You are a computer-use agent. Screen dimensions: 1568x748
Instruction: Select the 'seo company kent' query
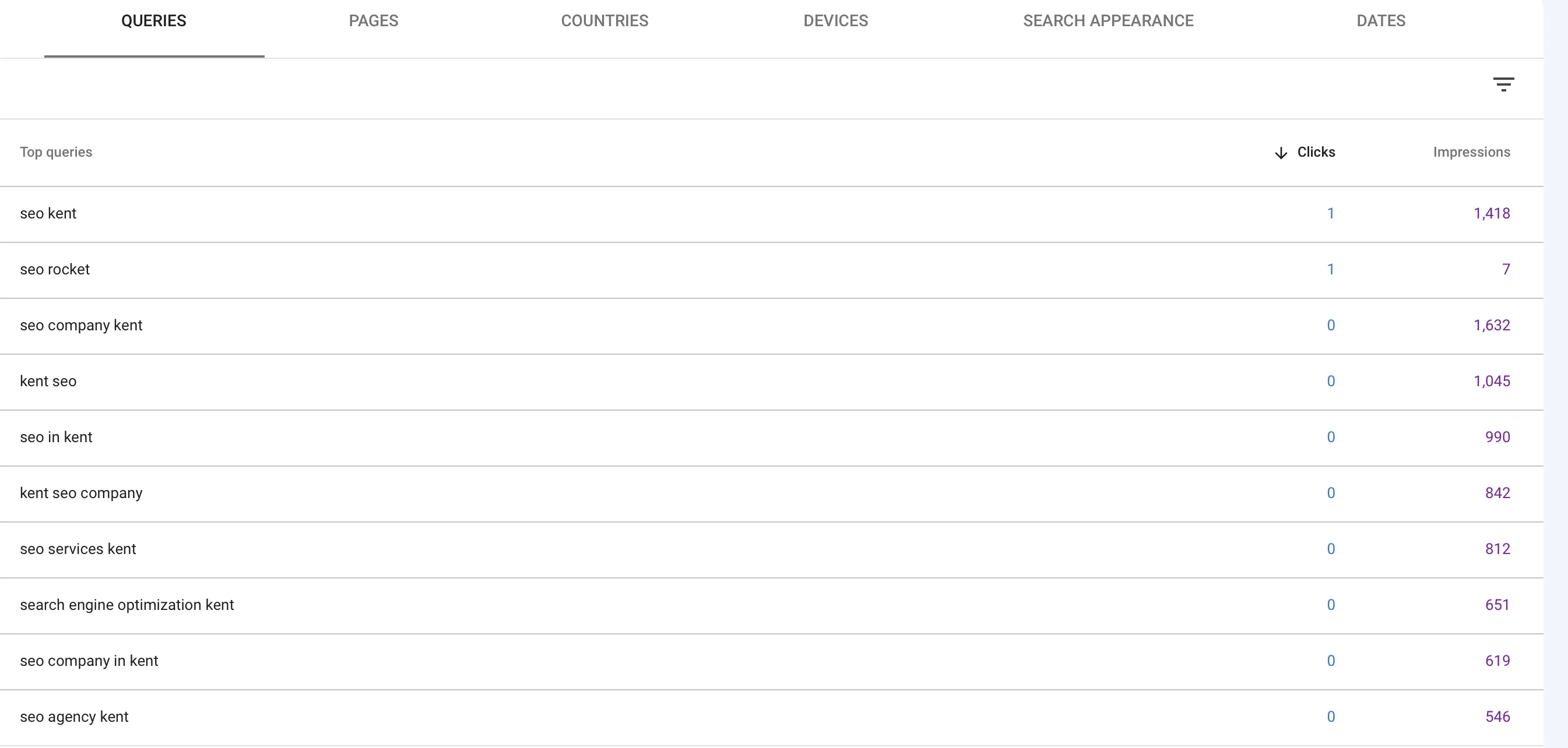[771, 326]
